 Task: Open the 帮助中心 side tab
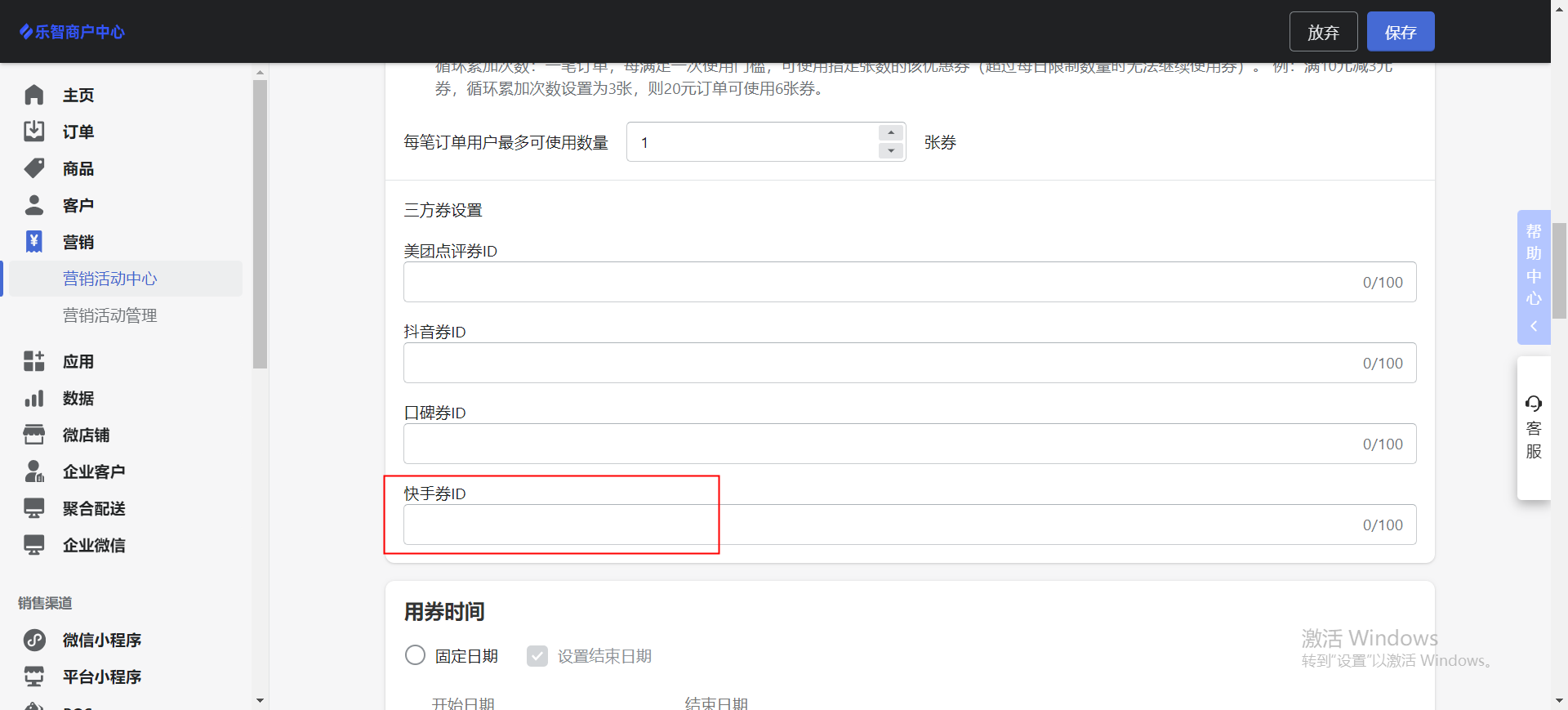point(1534,277)
